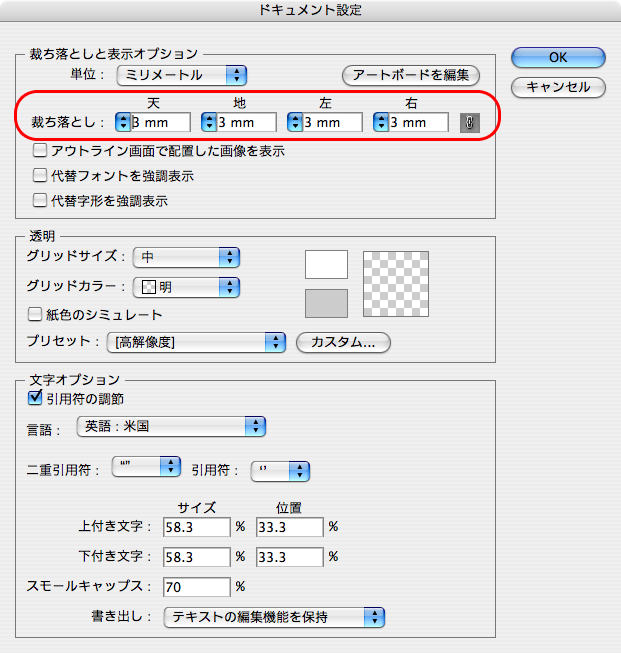Click the checkerboard transparency preview
This screenshot has height=653, width=621.
[x=396, y=284]
